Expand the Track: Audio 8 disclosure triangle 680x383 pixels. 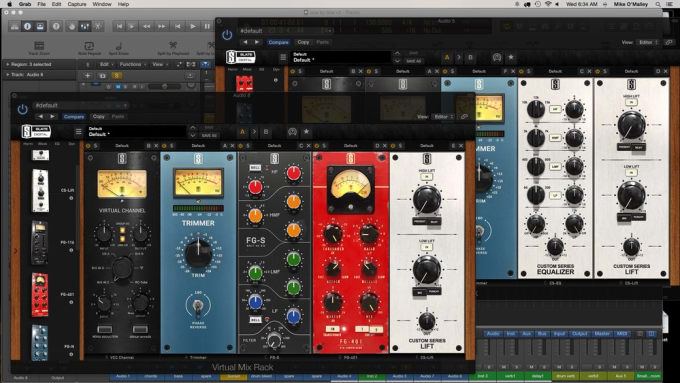(7, 75)
